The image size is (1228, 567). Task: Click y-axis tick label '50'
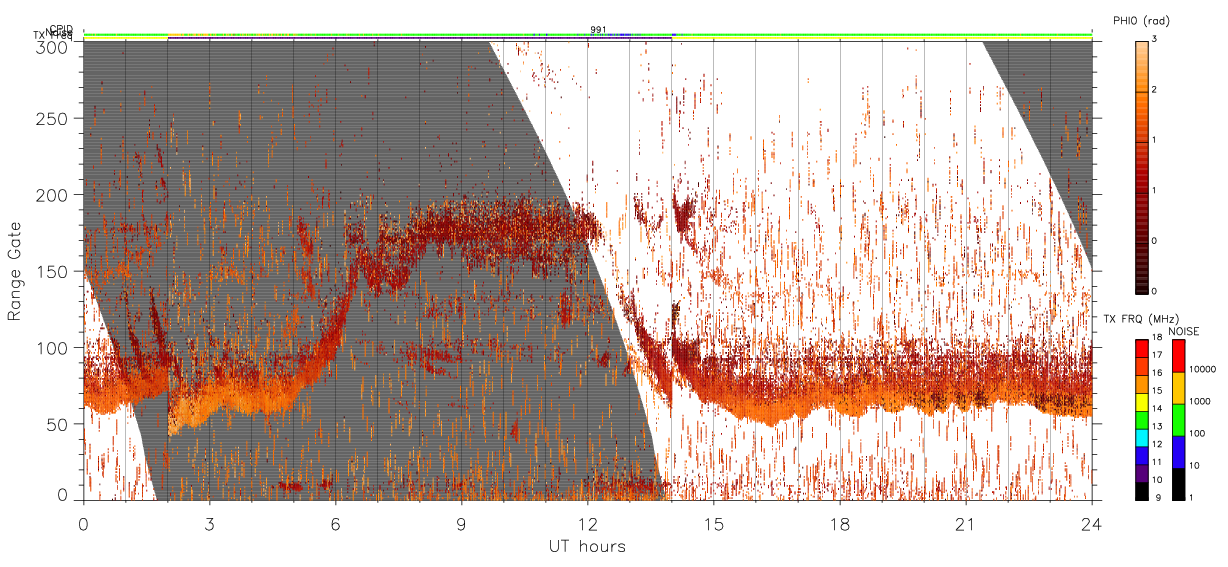(57, 424)
